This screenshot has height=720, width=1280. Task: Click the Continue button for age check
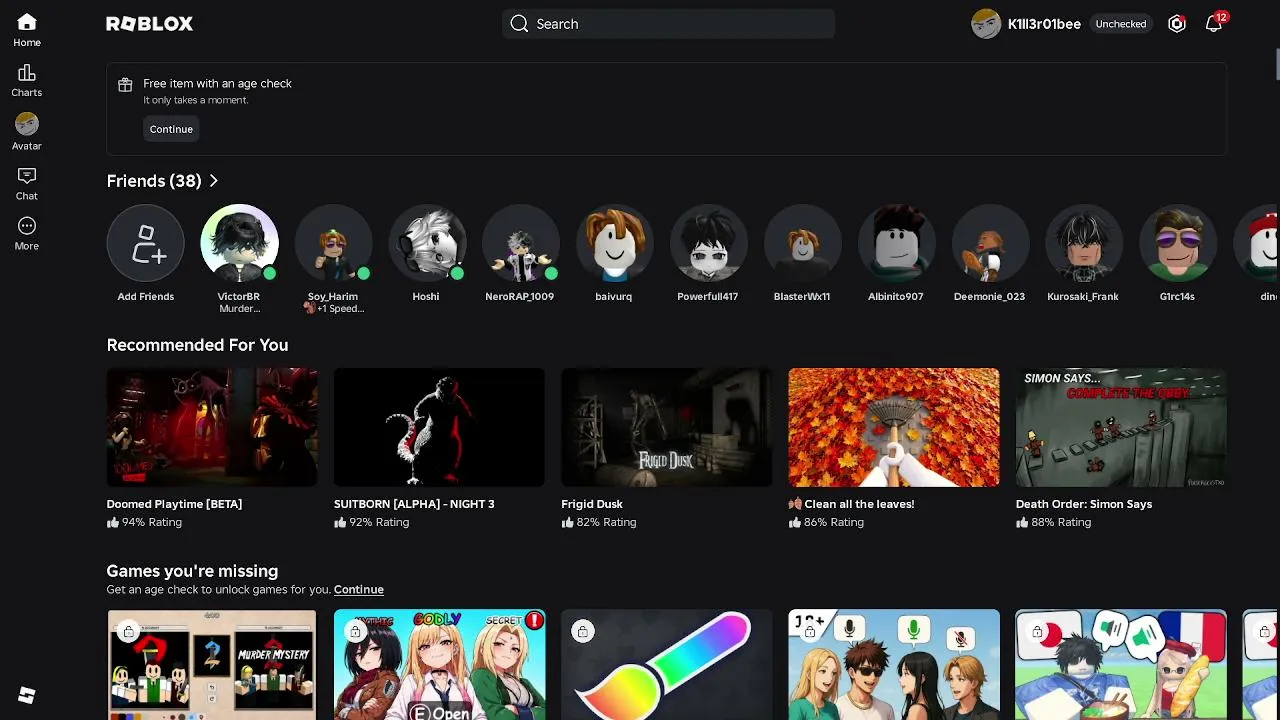click(171, 129)
